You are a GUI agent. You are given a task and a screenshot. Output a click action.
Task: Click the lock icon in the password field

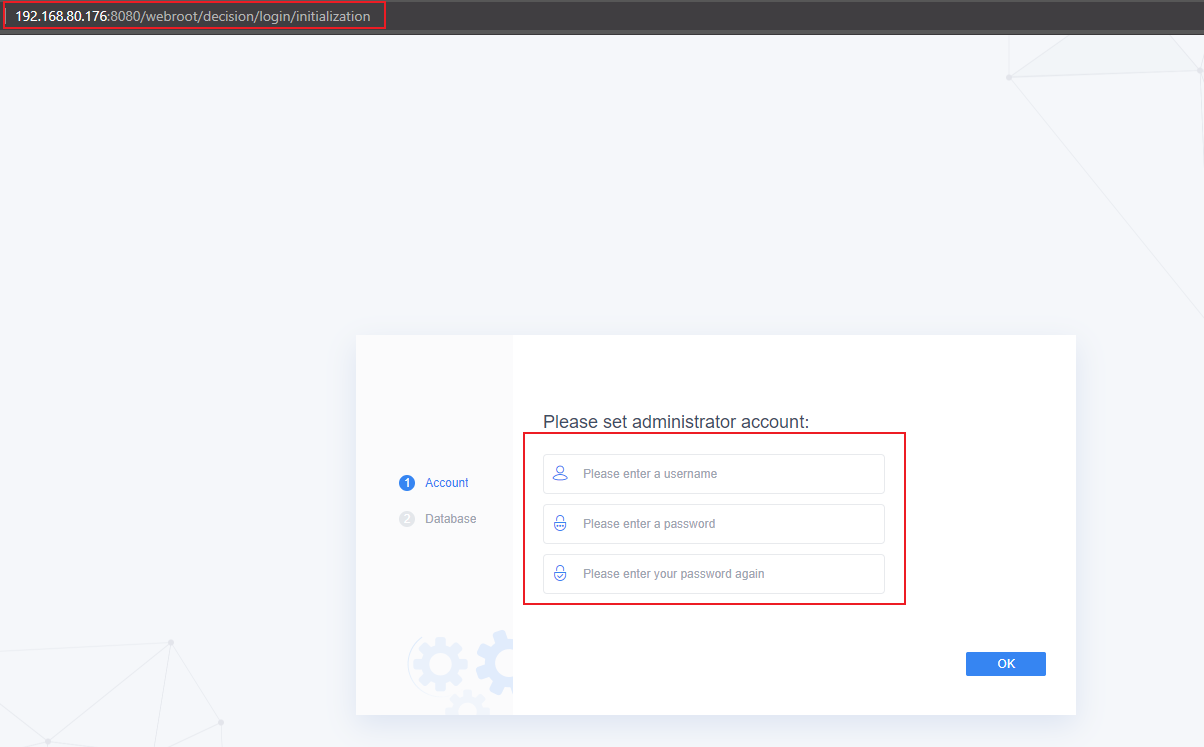[x=560, y=523]
